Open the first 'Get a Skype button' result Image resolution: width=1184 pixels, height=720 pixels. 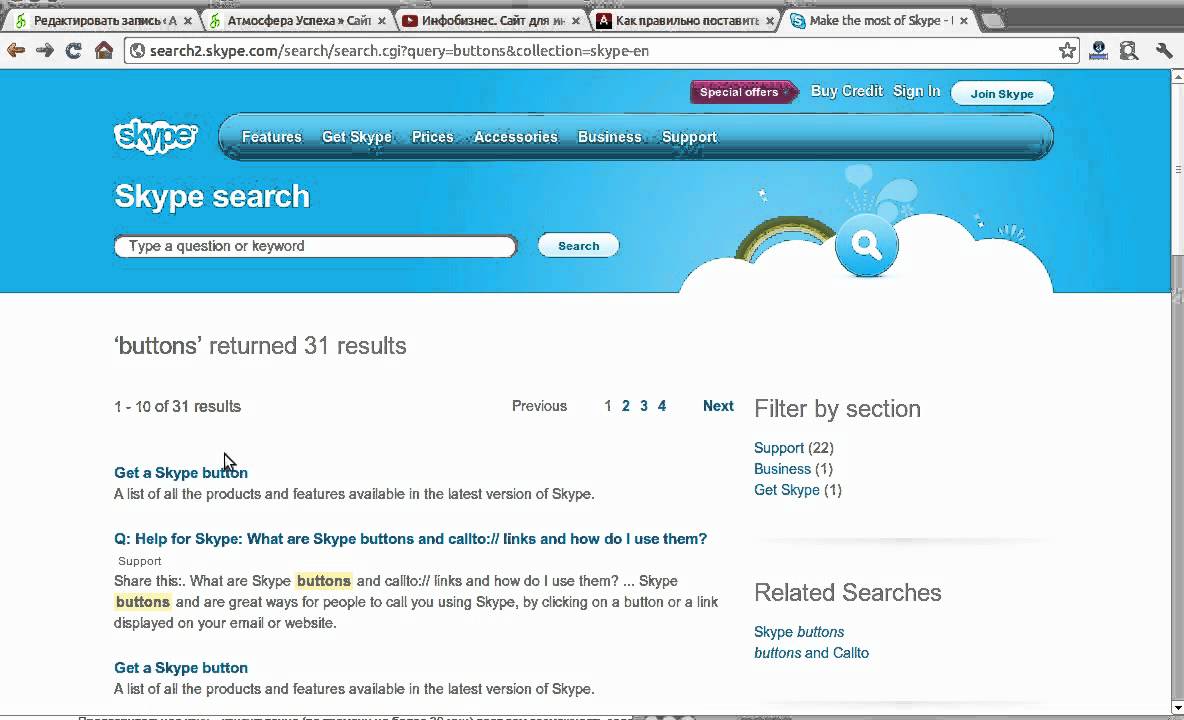click(180, 472)
